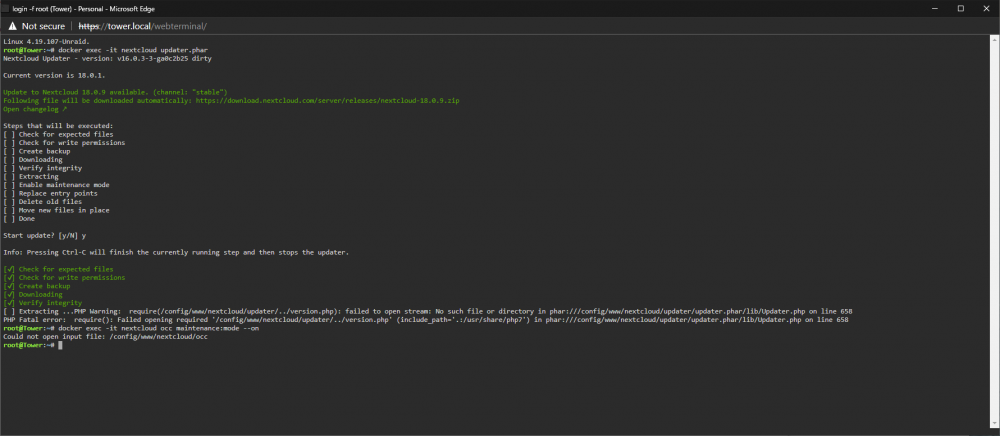Click the unchecked 'Delete old files' step line
1000x436 pixels.
click(x=43, y=202)
